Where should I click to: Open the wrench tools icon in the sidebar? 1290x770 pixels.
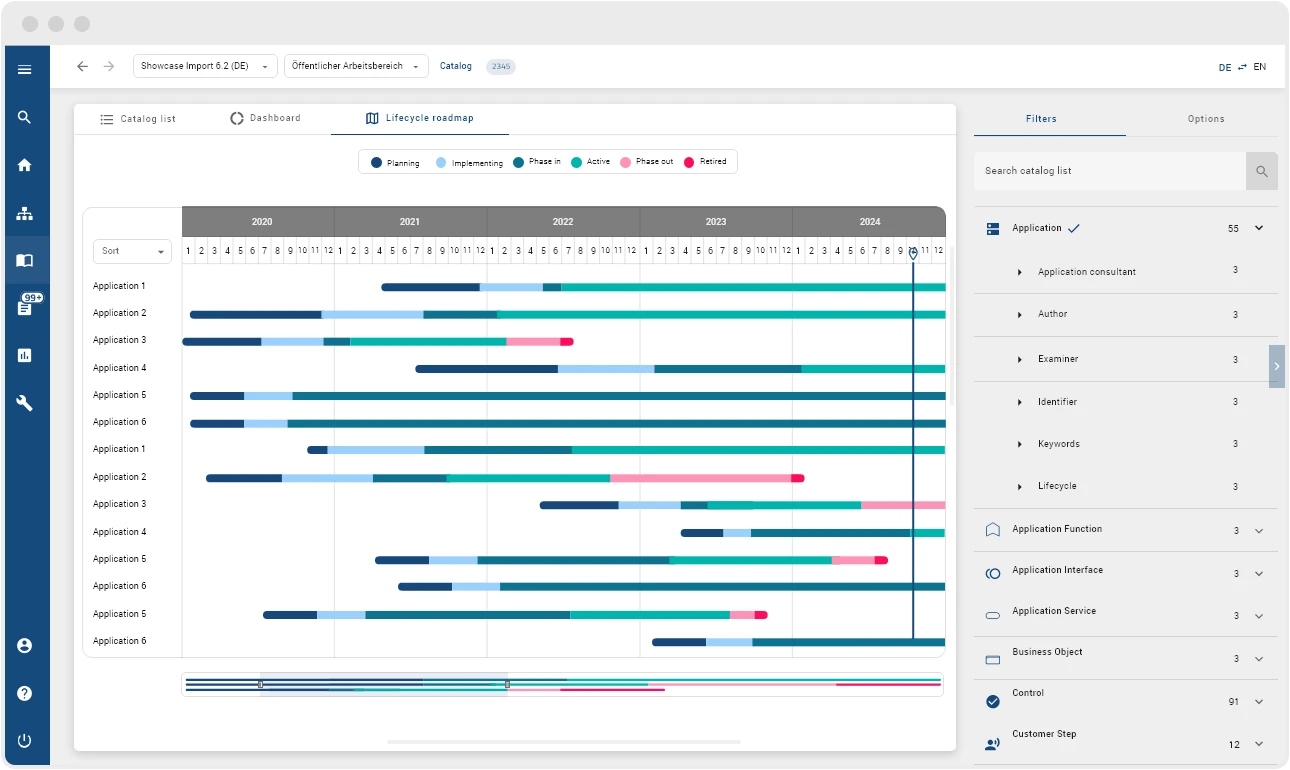point(25,403)
